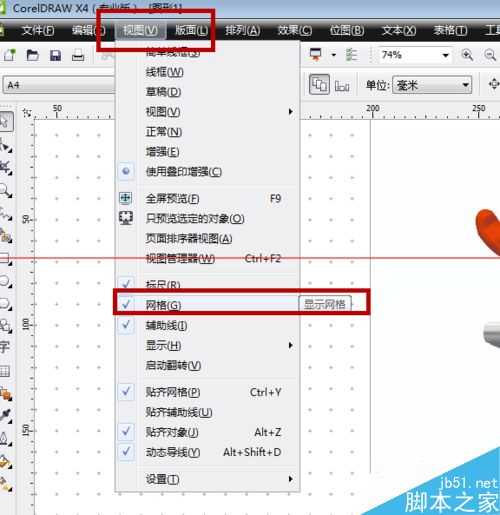The image size is (500, 515).
Task: Click the ruler origin corner box
Action: coord(27,113)
